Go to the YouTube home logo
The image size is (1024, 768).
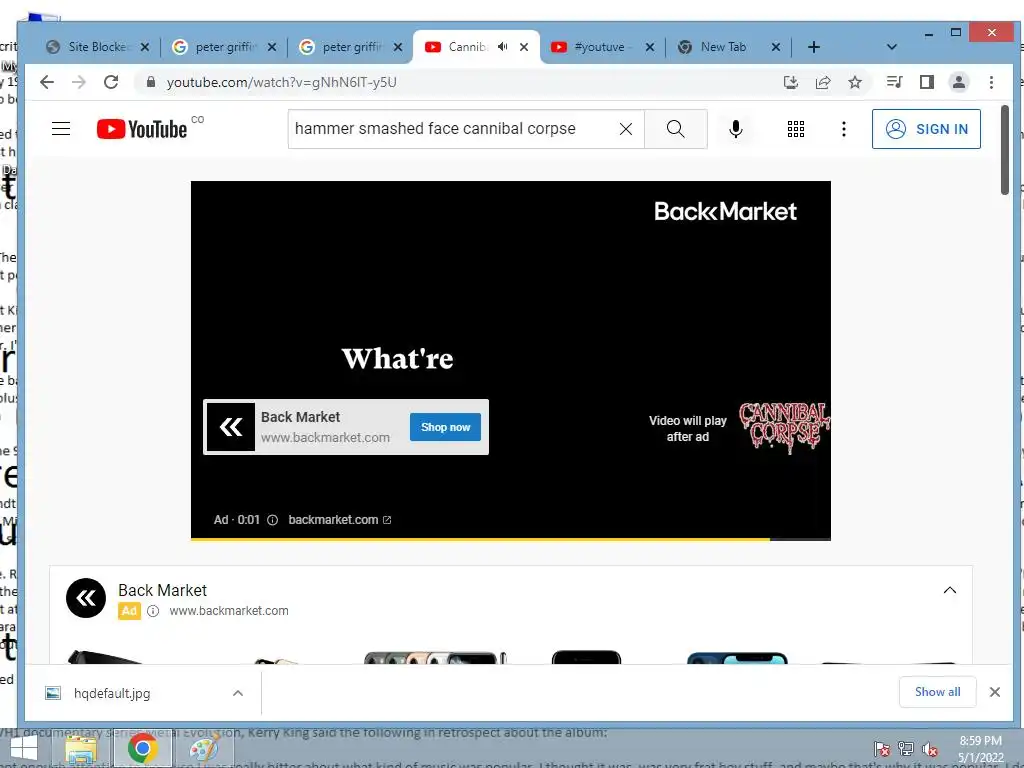tap(142, 129)
